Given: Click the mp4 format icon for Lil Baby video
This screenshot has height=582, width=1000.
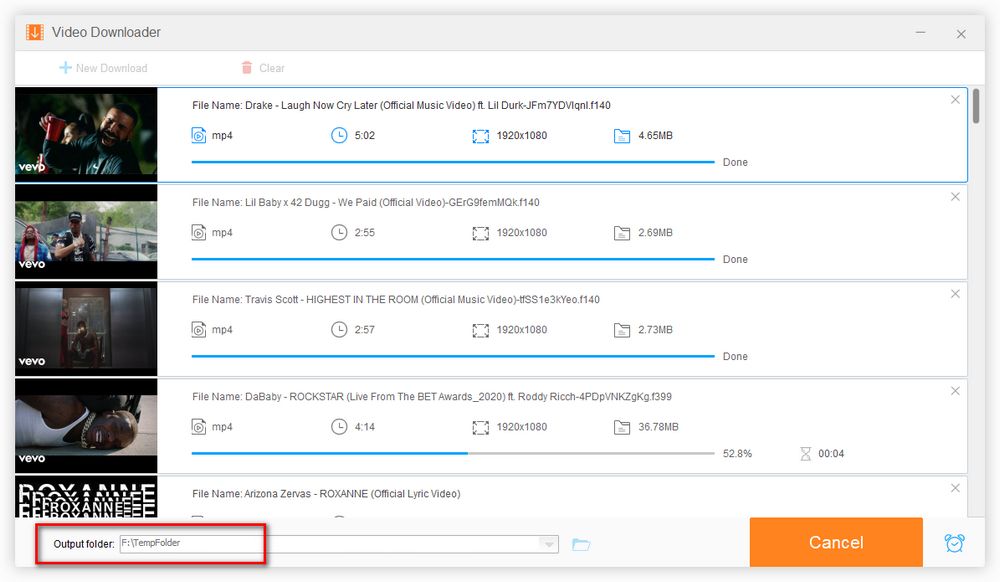Looking at the screenshot, I should click(198, 233).
